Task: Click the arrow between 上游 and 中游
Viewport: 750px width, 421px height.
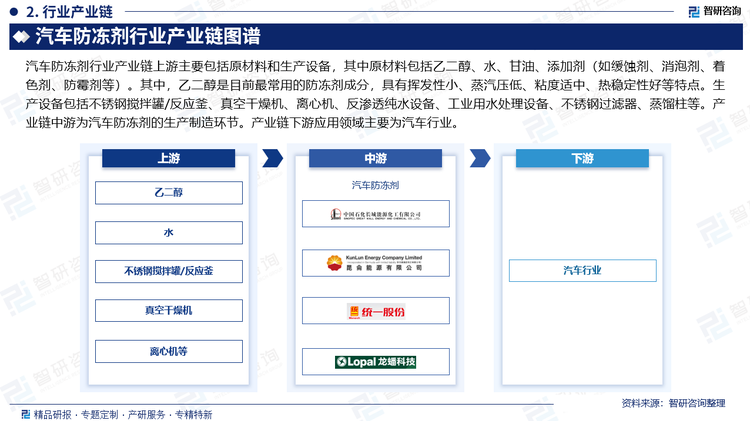Action: pyautogui.click(x=273, y=158)
